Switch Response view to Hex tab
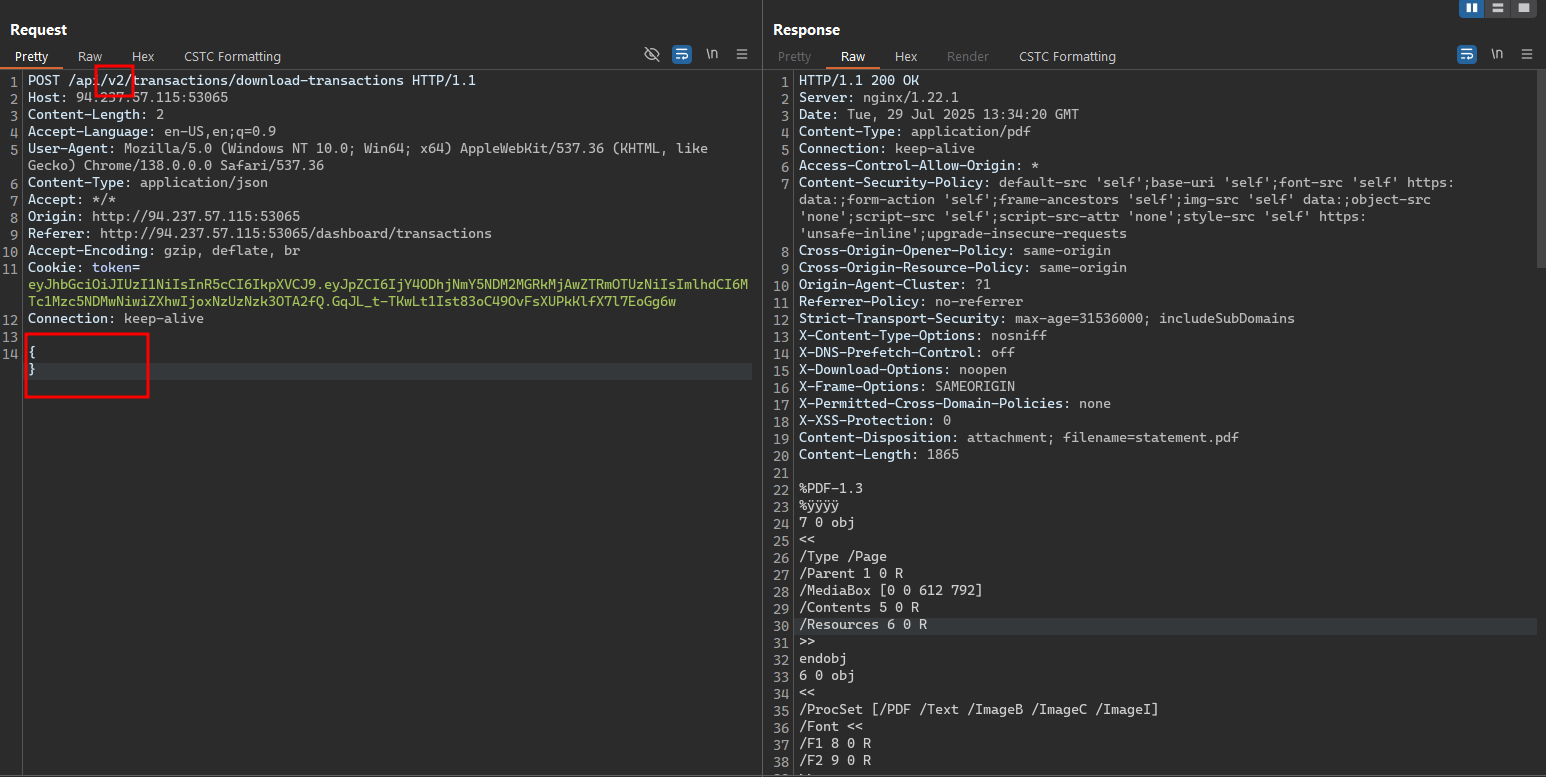Screen dimensions: 1546x777 (906, 57)
